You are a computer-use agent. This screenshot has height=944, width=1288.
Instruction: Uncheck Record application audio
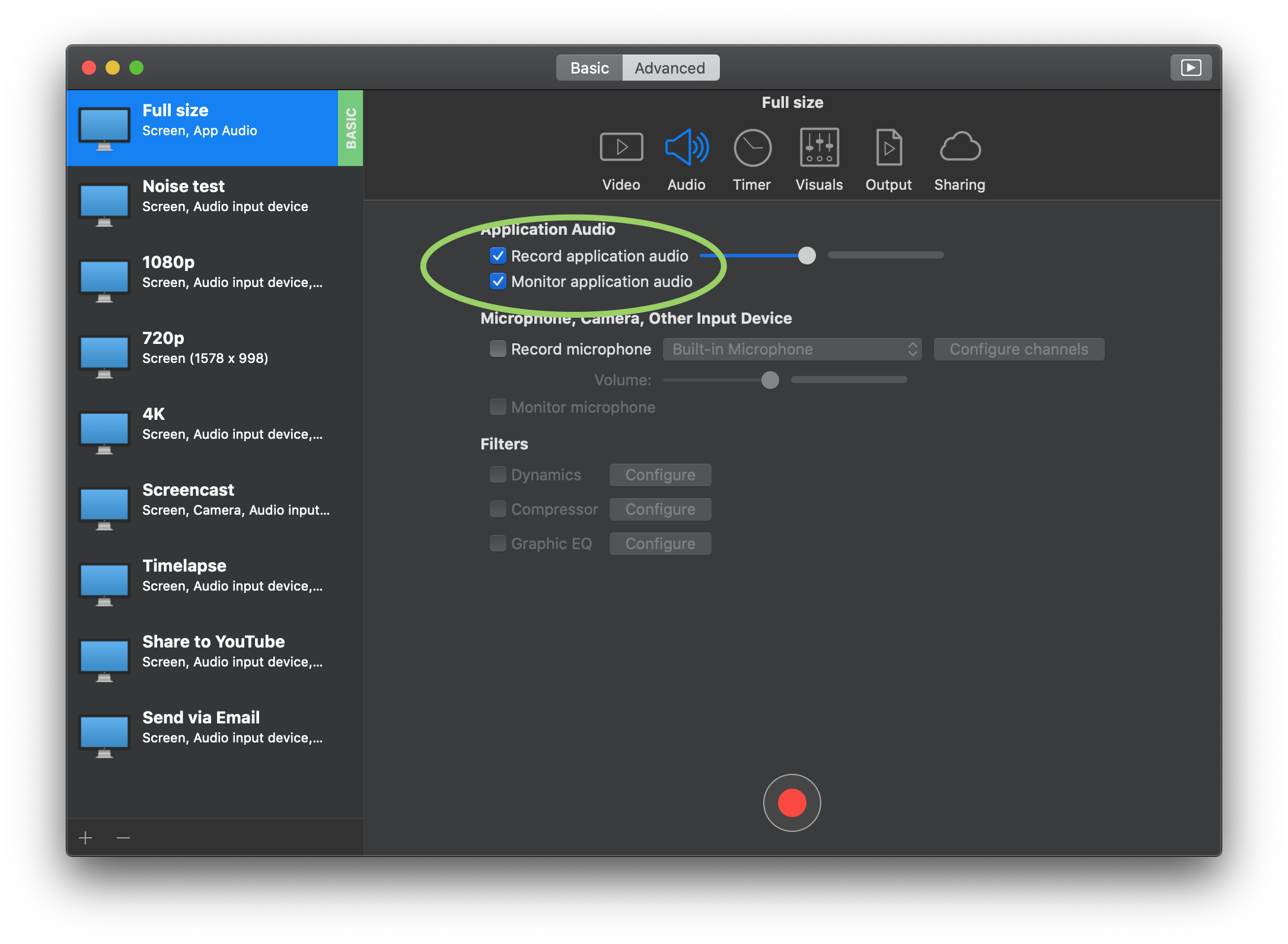pos(498,256)
